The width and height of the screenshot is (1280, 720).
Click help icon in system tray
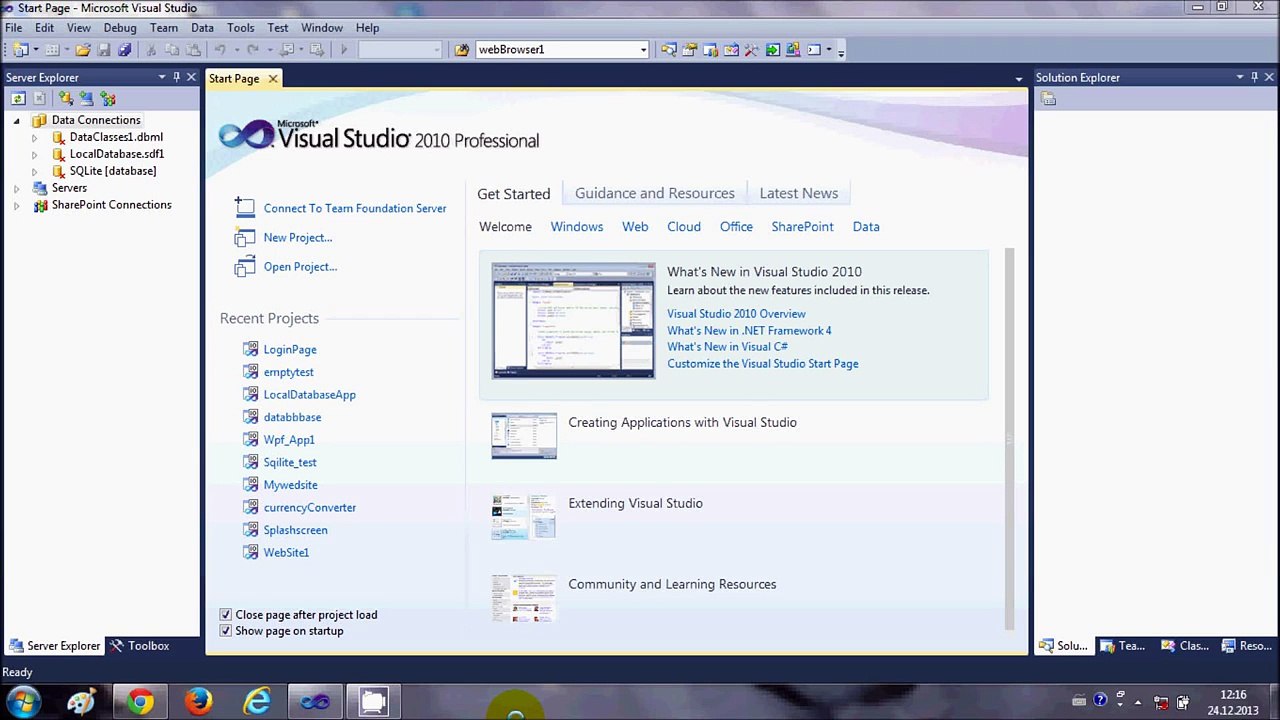click(1100, 701)
